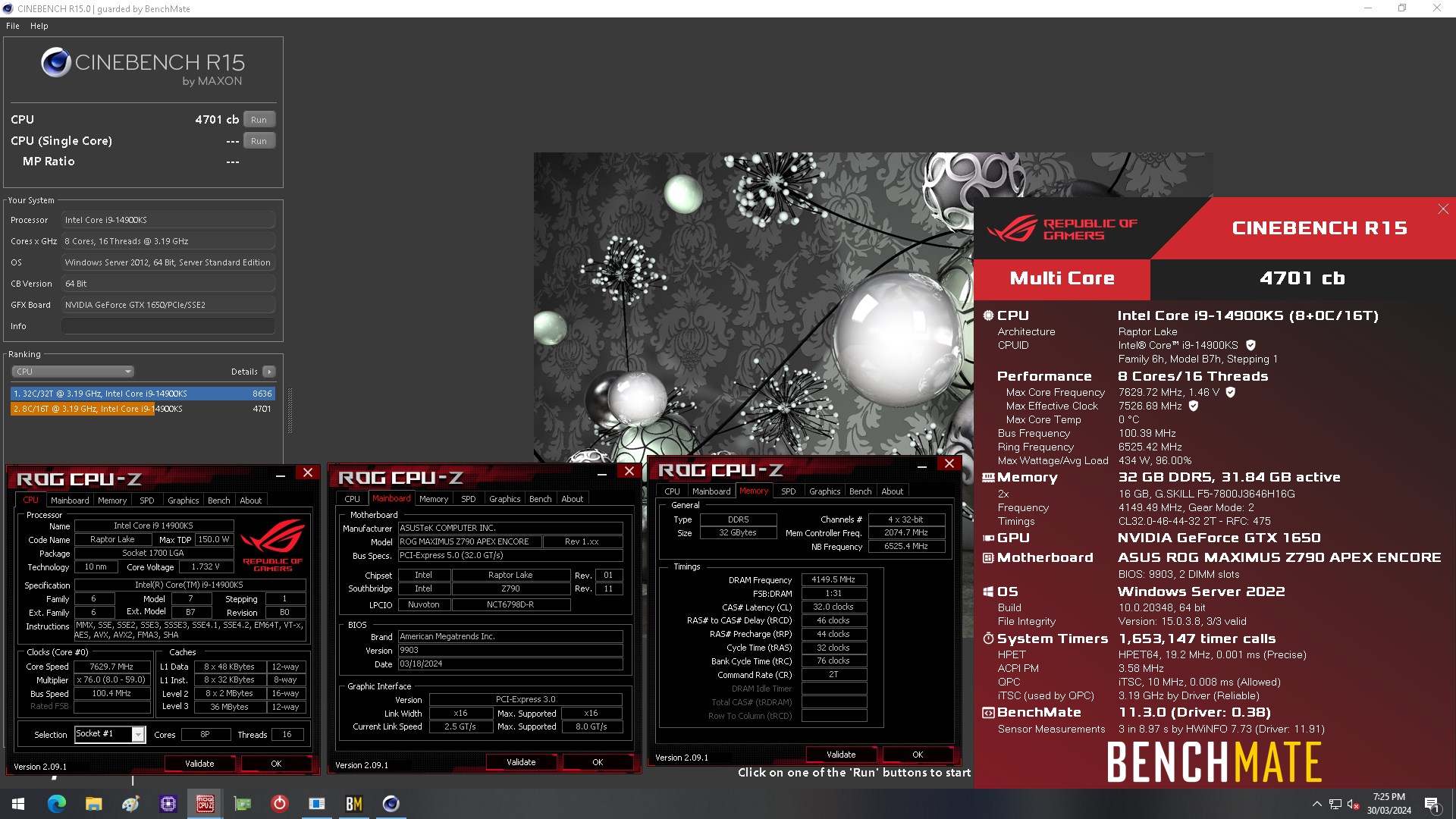
Task: Click the DRAM Frequency value 4149.5 MHz
Action: [833, 579]
